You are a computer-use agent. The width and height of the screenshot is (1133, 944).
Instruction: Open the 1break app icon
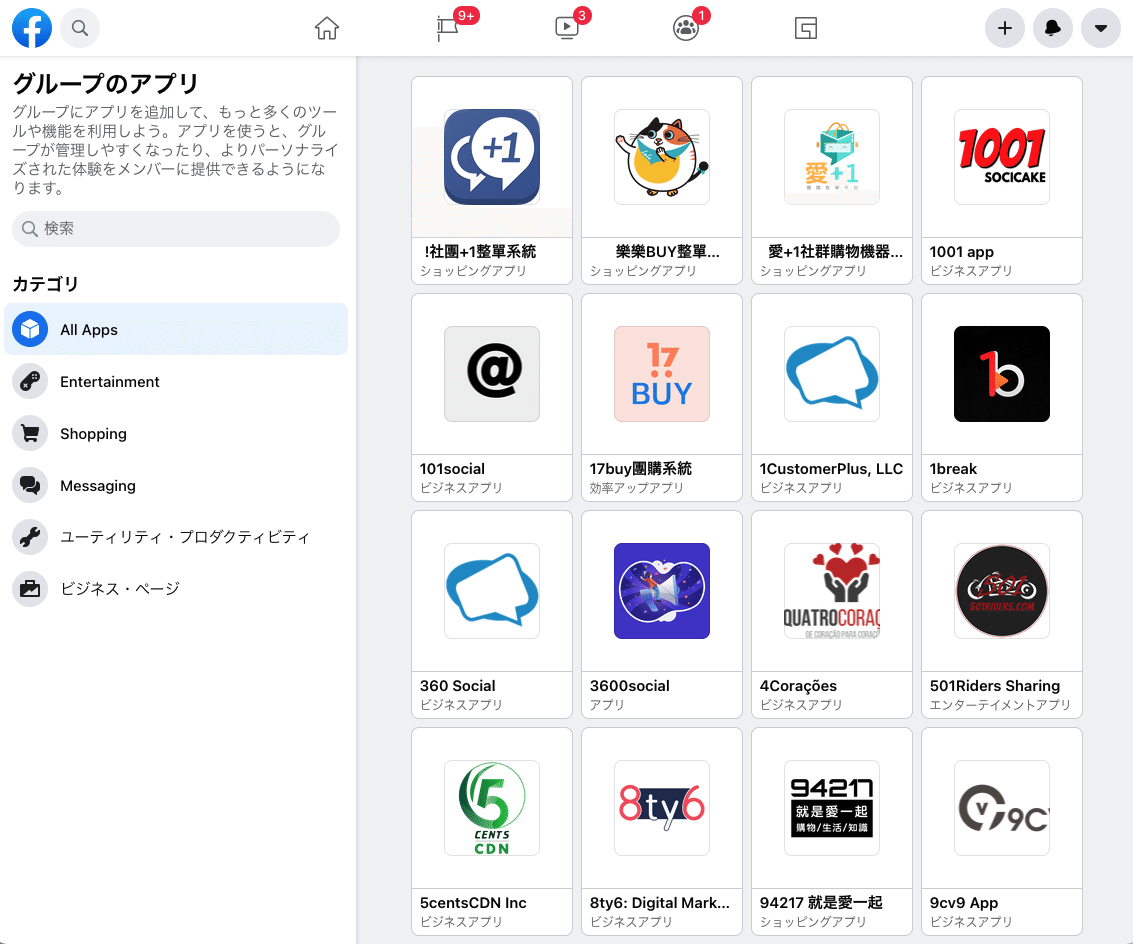pyautogui.click(x=1001, y=374)
